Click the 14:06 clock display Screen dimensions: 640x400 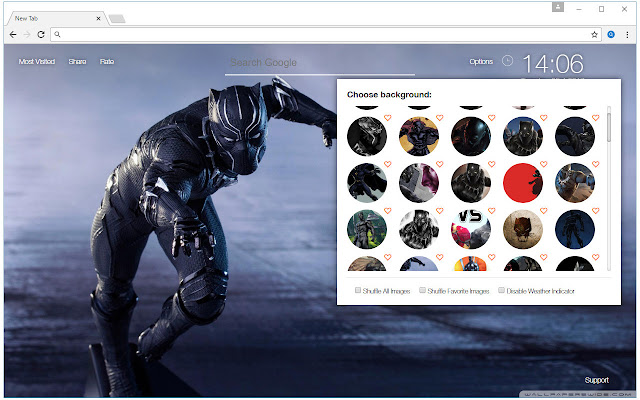point(553,64)
